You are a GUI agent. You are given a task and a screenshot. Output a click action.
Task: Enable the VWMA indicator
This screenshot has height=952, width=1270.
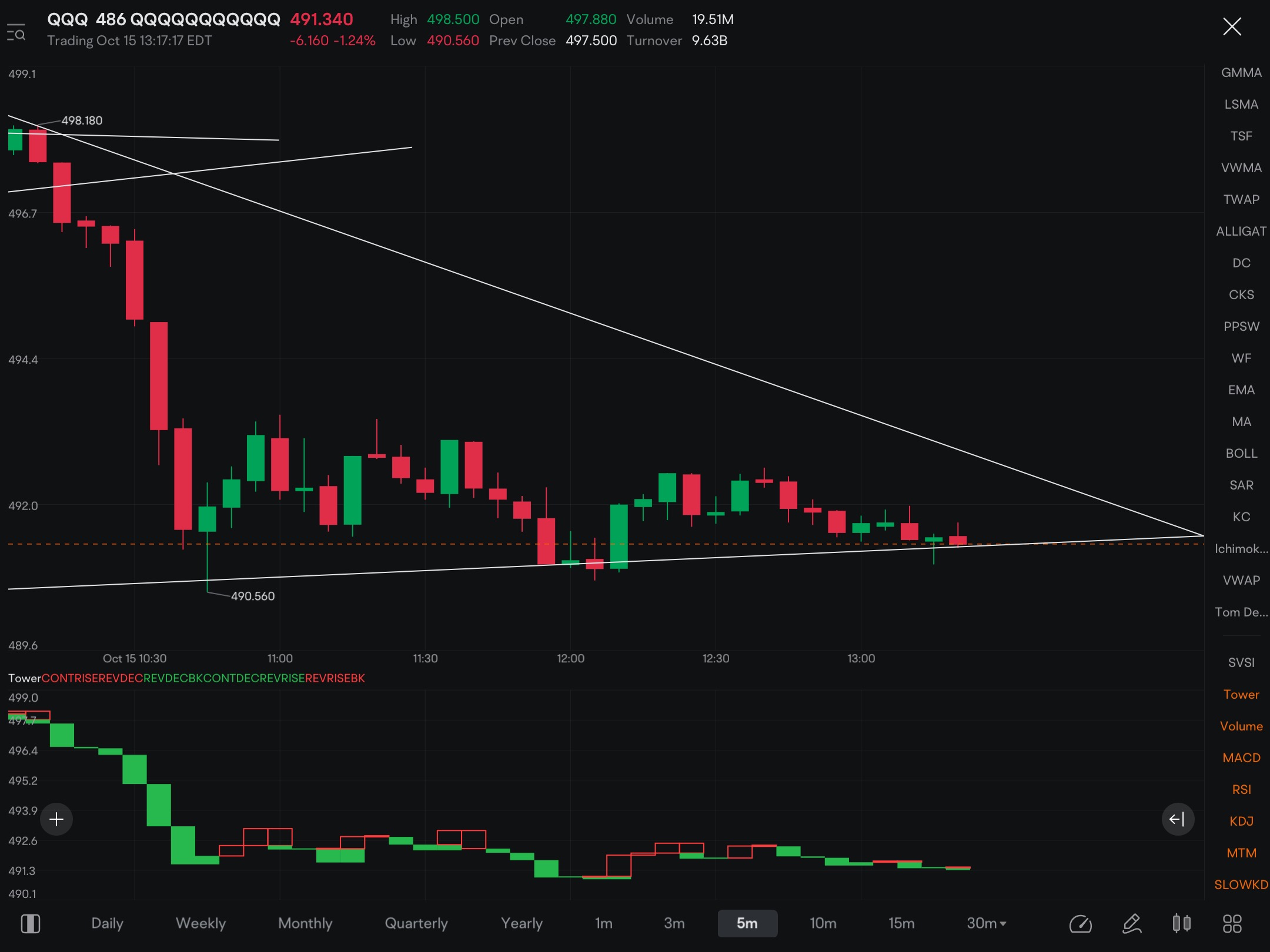tap(1241, 168)
